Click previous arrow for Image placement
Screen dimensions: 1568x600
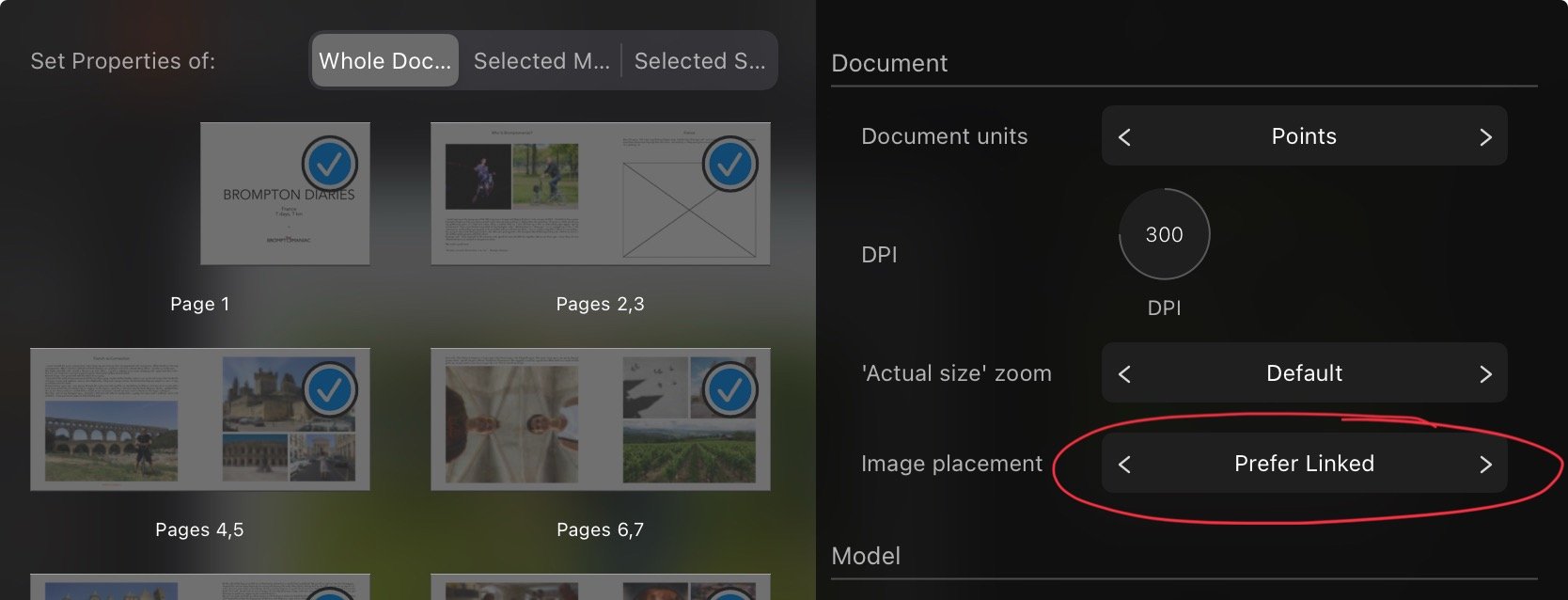(x=1124, y=464)
